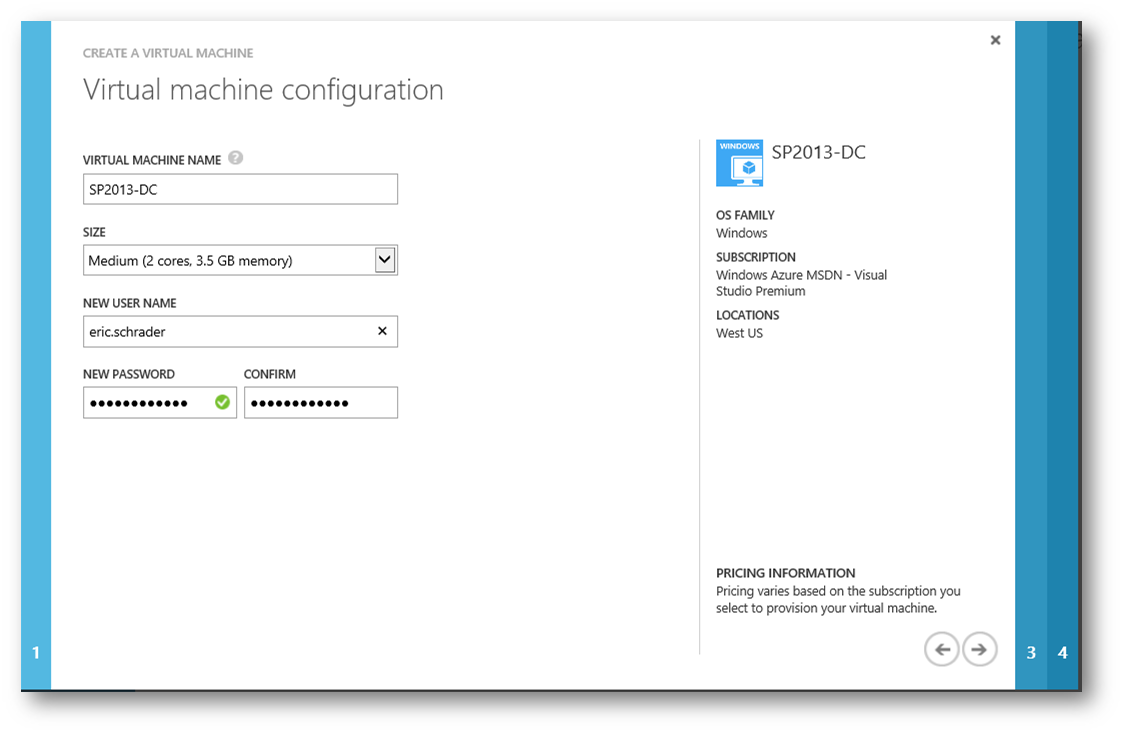Viewport: 1124px width, 734px height.
Task: Click the 'CONFIRM' label
Action: click(x=270, y=373)
